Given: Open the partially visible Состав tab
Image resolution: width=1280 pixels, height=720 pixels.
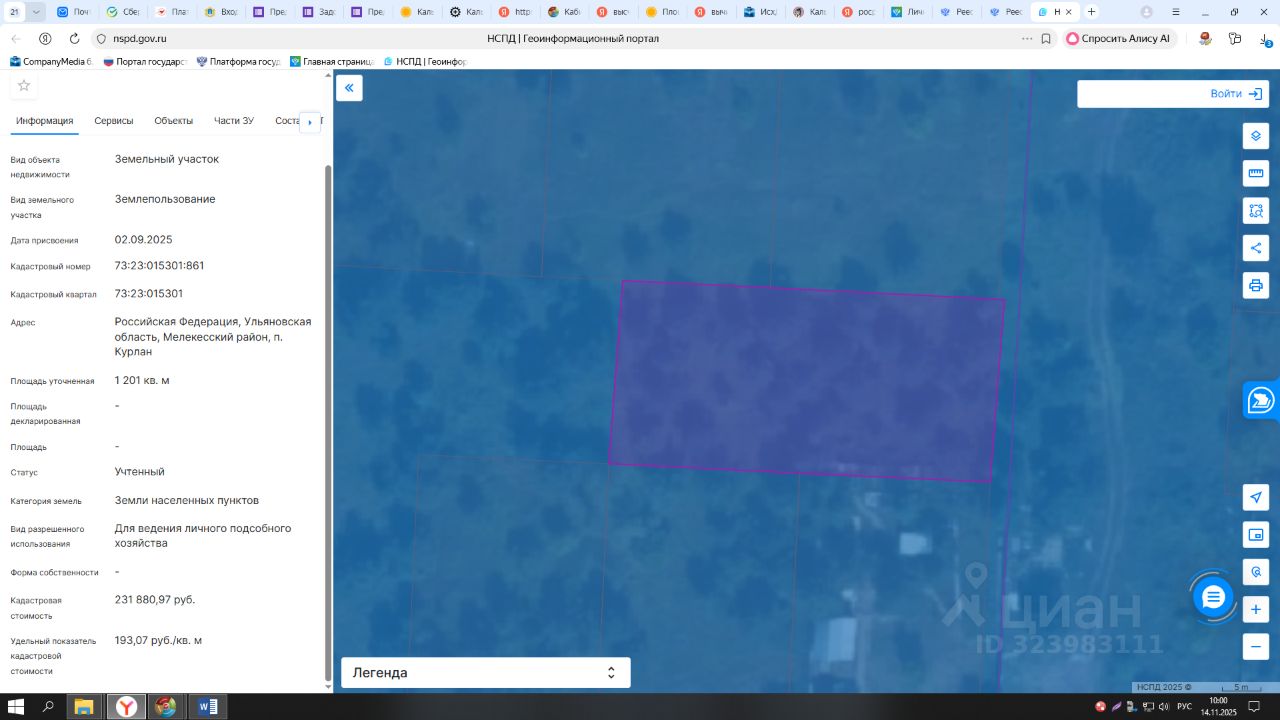Looking at the screenshot, I should (x=287, y=121).
